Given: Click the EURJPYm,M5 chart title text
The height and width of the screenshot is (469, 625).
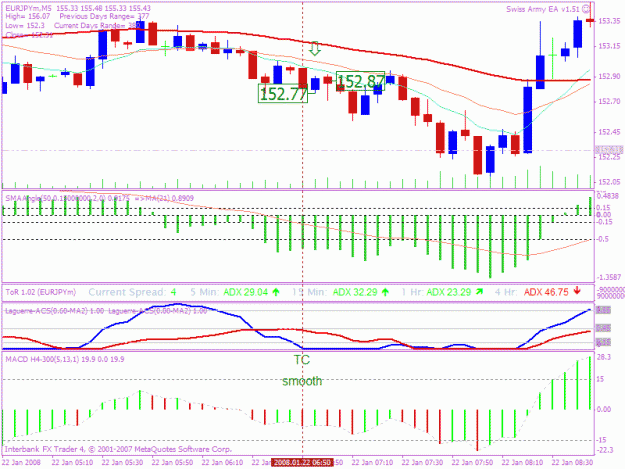Looking at the screenshot, I should [28, 8].
